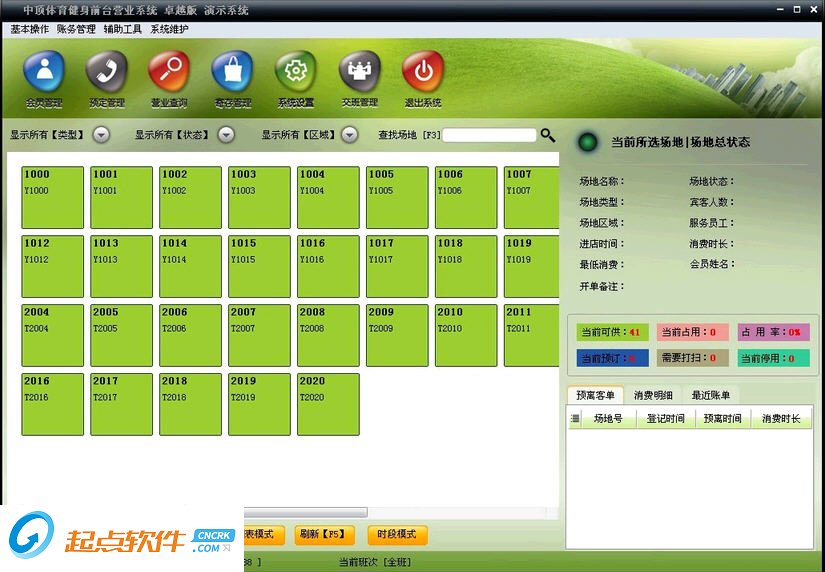
Task: Select venue tile 1004
Action: pos(328,197)
